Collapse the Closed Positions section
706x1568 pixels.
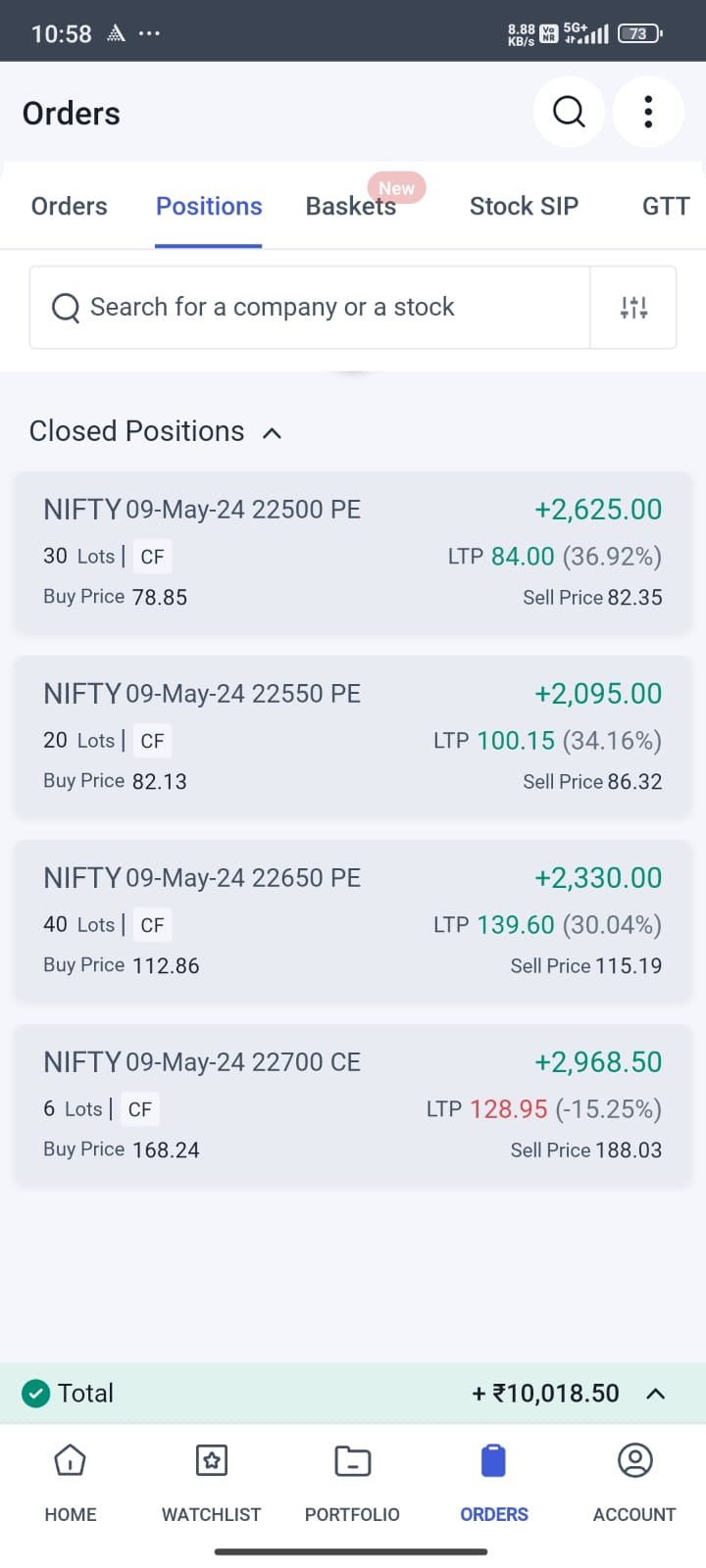[273, 432]
